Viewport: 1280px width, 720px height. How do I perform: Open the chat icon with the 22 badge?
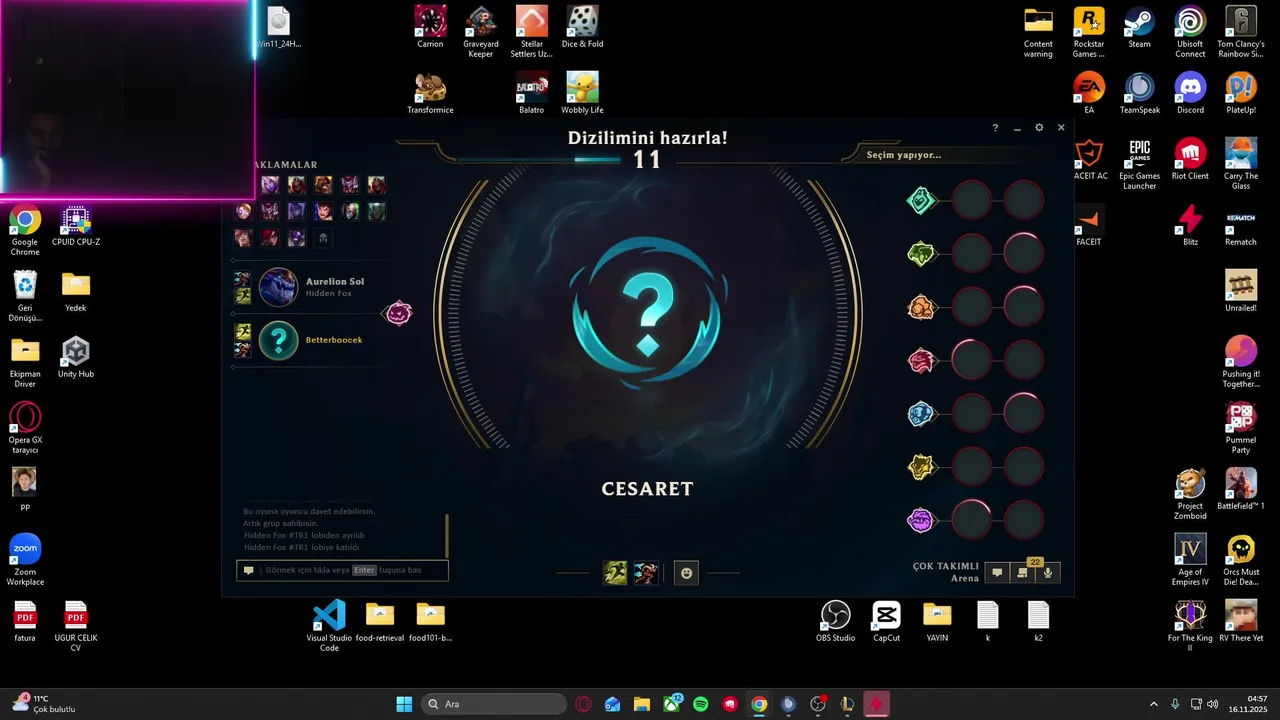(x=1022, y=573)
